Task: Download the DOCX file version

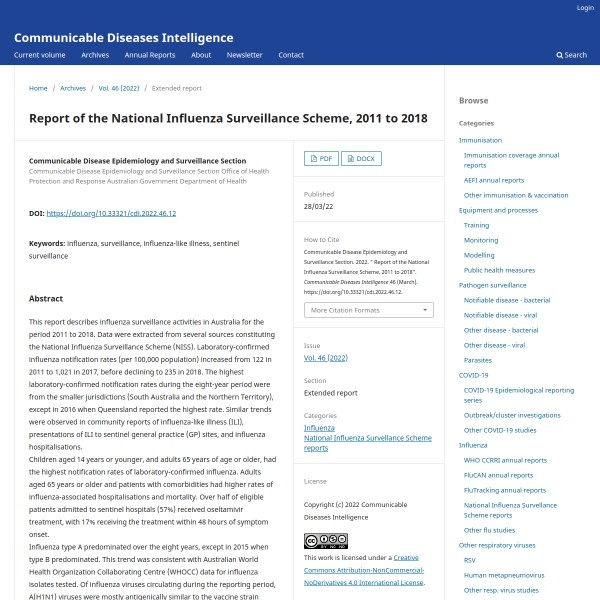Action: [361, 158]
